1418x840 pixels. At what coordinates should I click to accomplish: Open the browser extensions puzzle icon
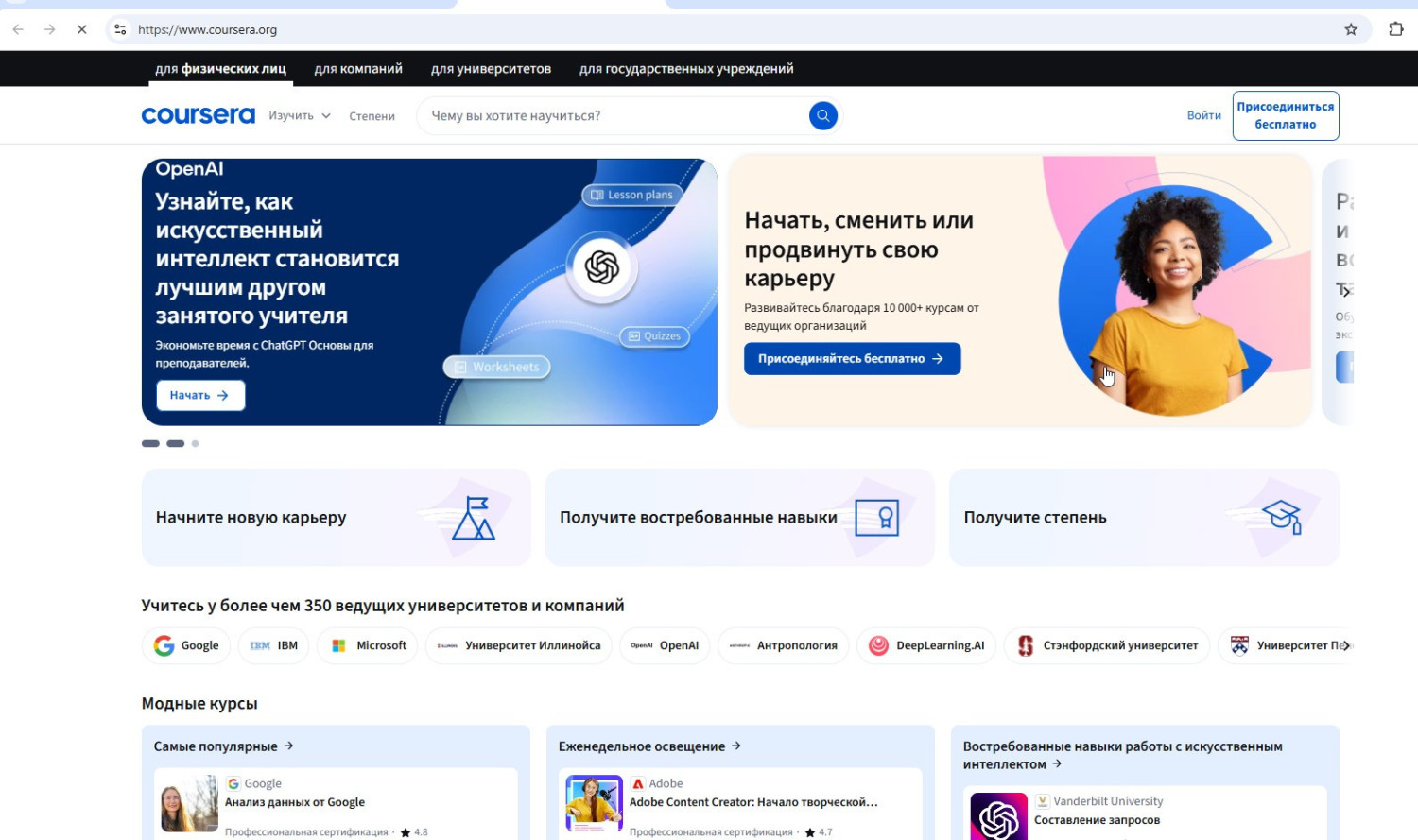click(x=1395, y=29)
